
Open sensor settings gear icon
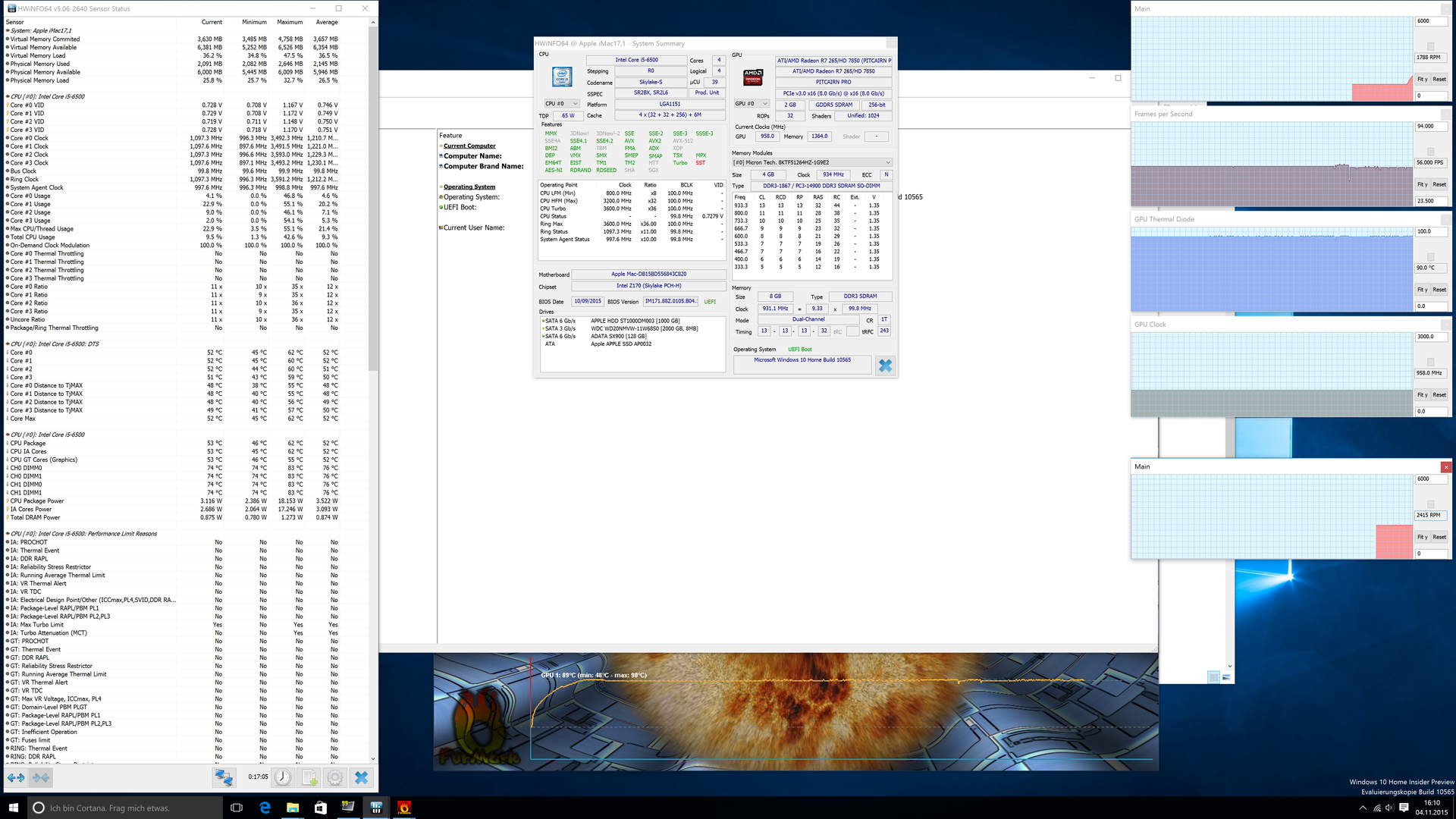coord(335,777)
